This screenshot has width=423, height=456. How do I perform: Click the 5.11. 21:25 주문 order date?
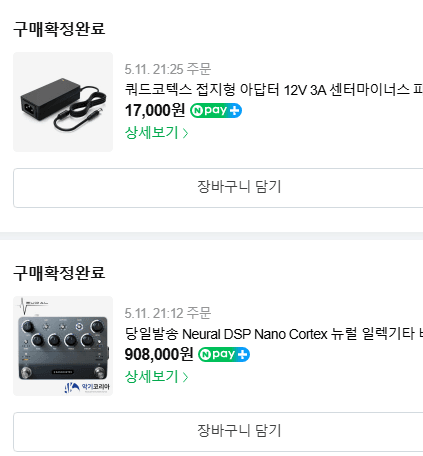168,69
